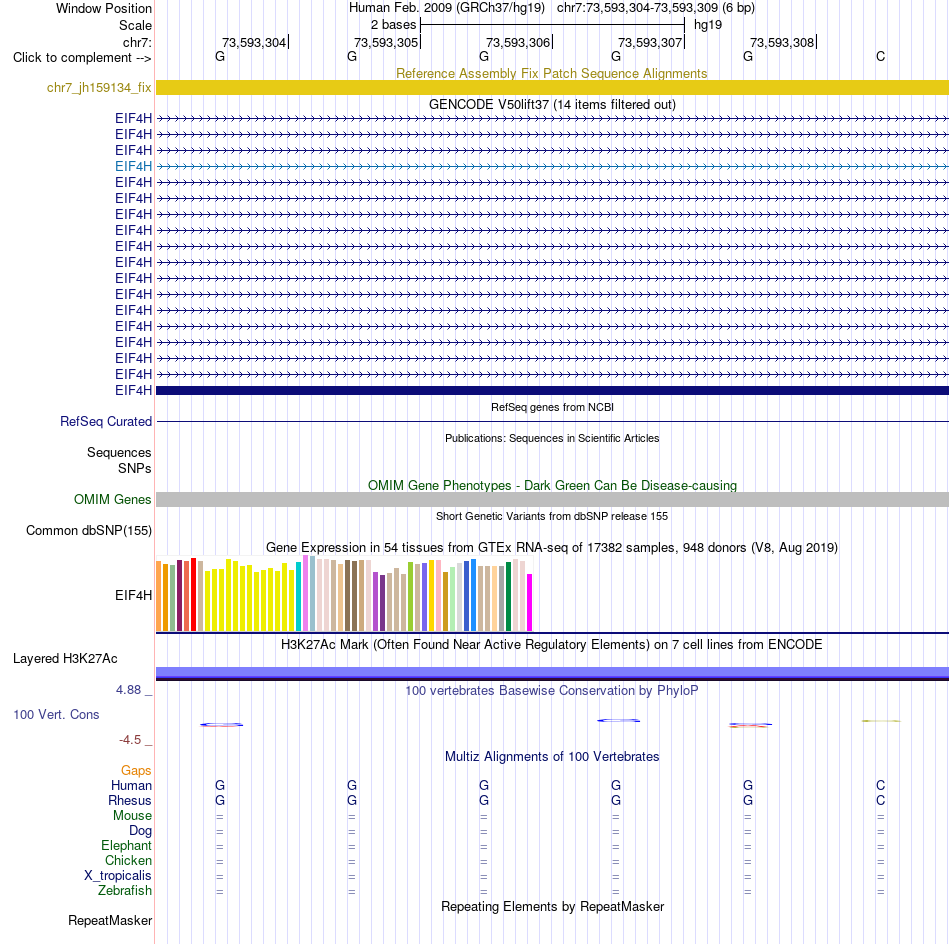Click the dark green bar in GTEx chart
The height and width of the screenshot is (944, 950).
point(508,597)
